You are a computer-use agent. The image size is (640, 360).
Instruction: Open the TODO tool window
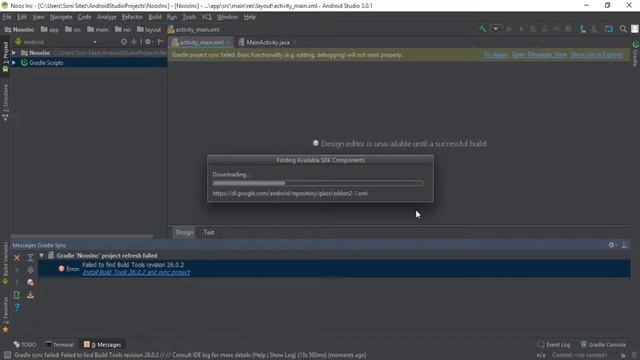25,344
